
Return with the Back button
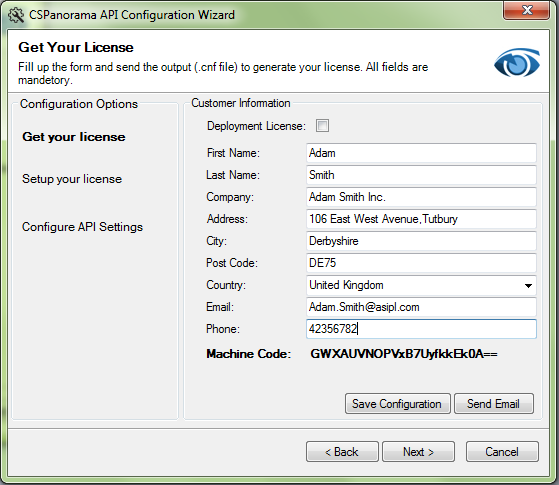coord(342,452)
